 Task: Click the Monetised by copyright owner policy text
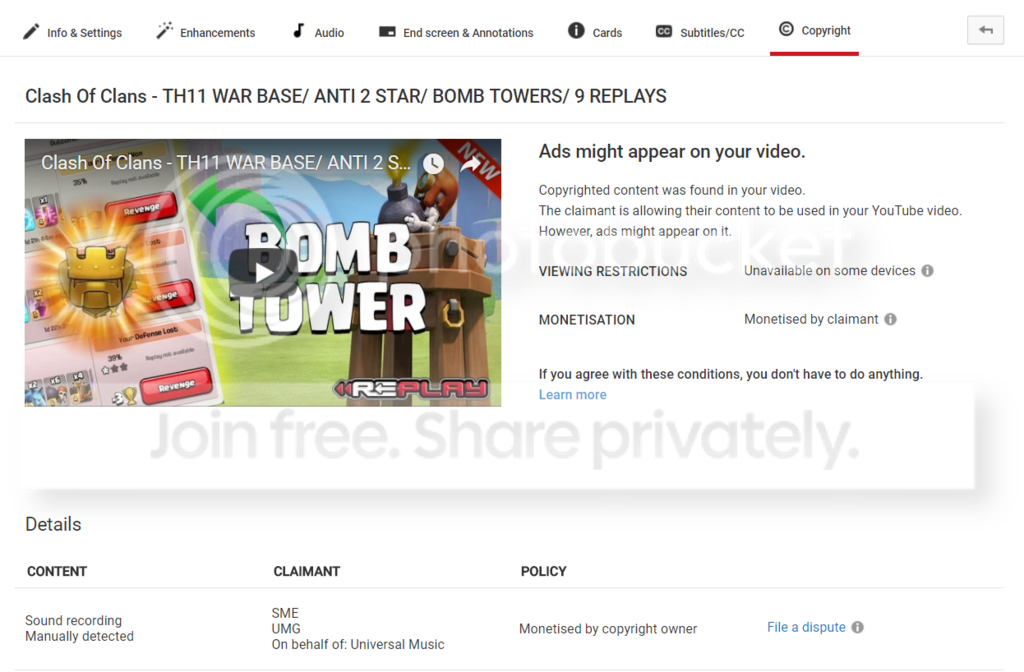pos(608,629)
